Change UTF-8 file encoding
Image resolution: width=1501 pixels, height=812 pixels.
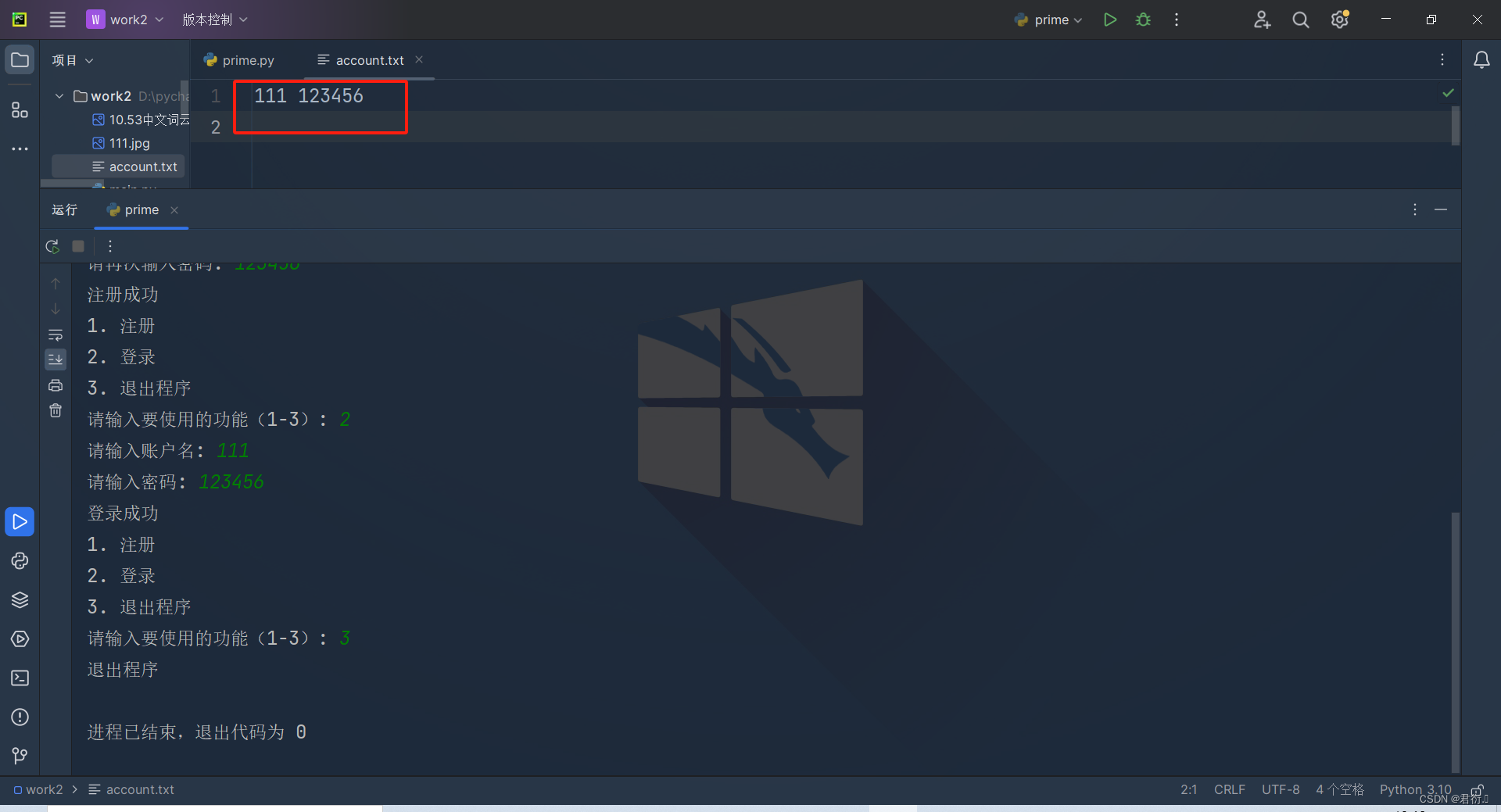1281,789
